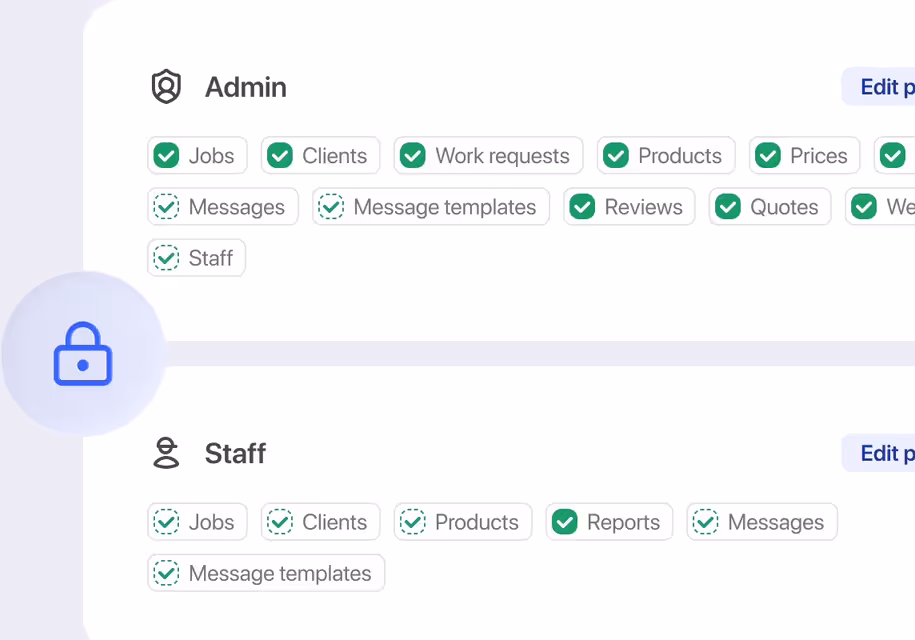Toggle Admin Quotes permission

tap(770, 207)
